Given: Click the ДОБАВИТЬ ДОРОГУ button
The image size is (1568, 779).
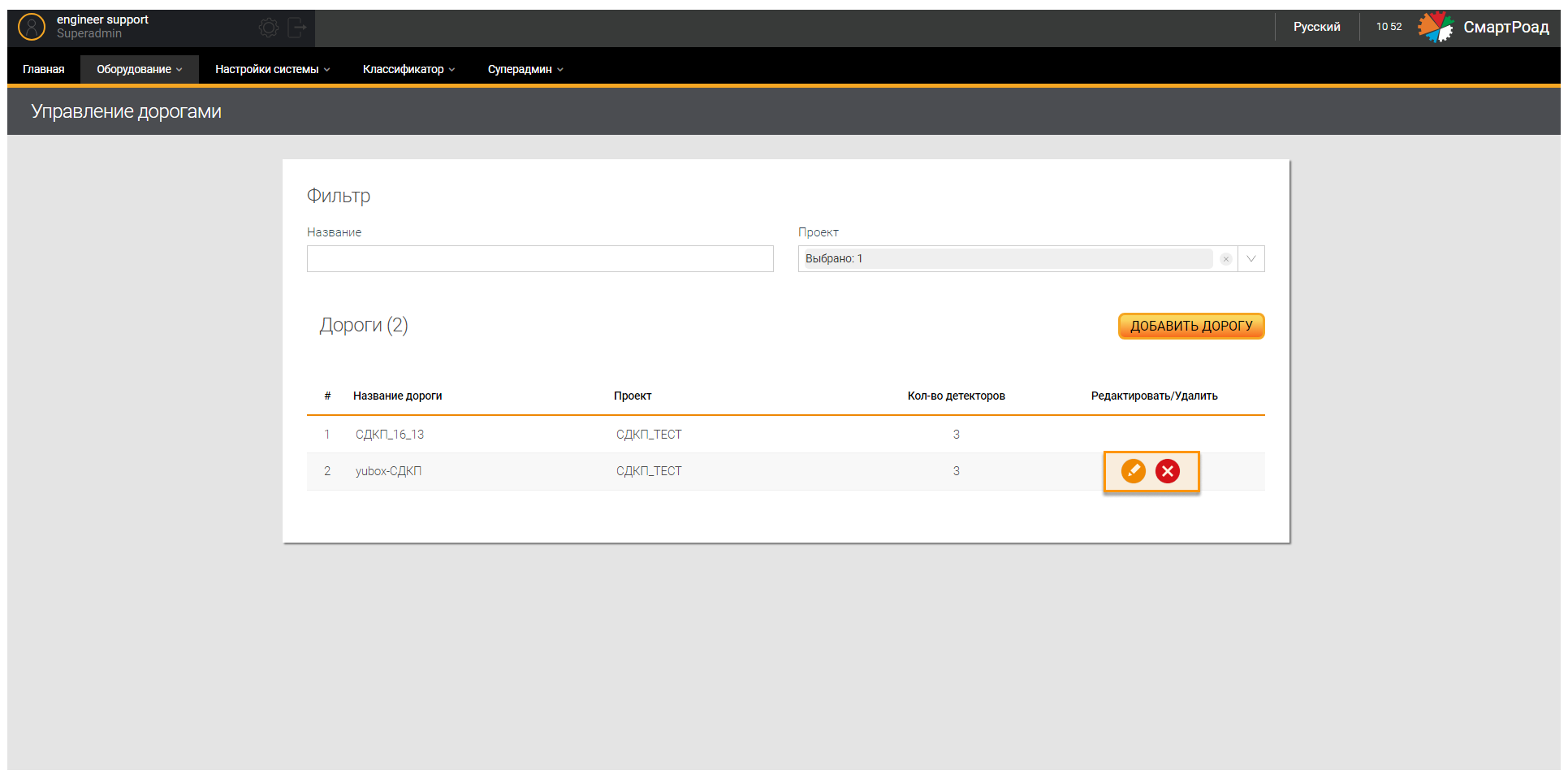Looking at the screenshot, I should pyautogui.click(x=1191, y=326).
